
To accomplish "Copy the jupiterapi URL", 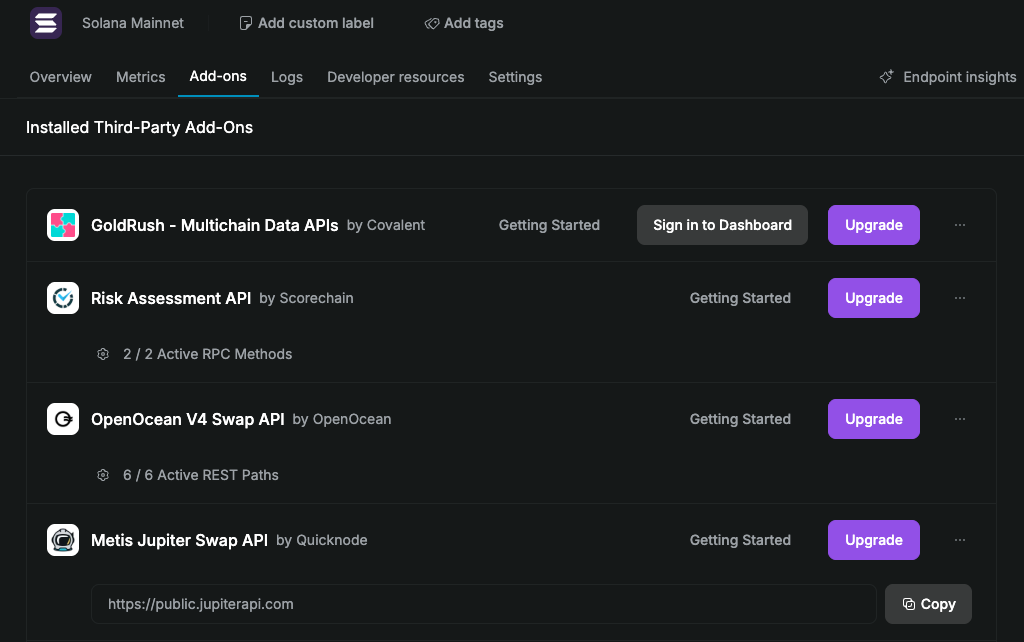I will tap(928, 604).
